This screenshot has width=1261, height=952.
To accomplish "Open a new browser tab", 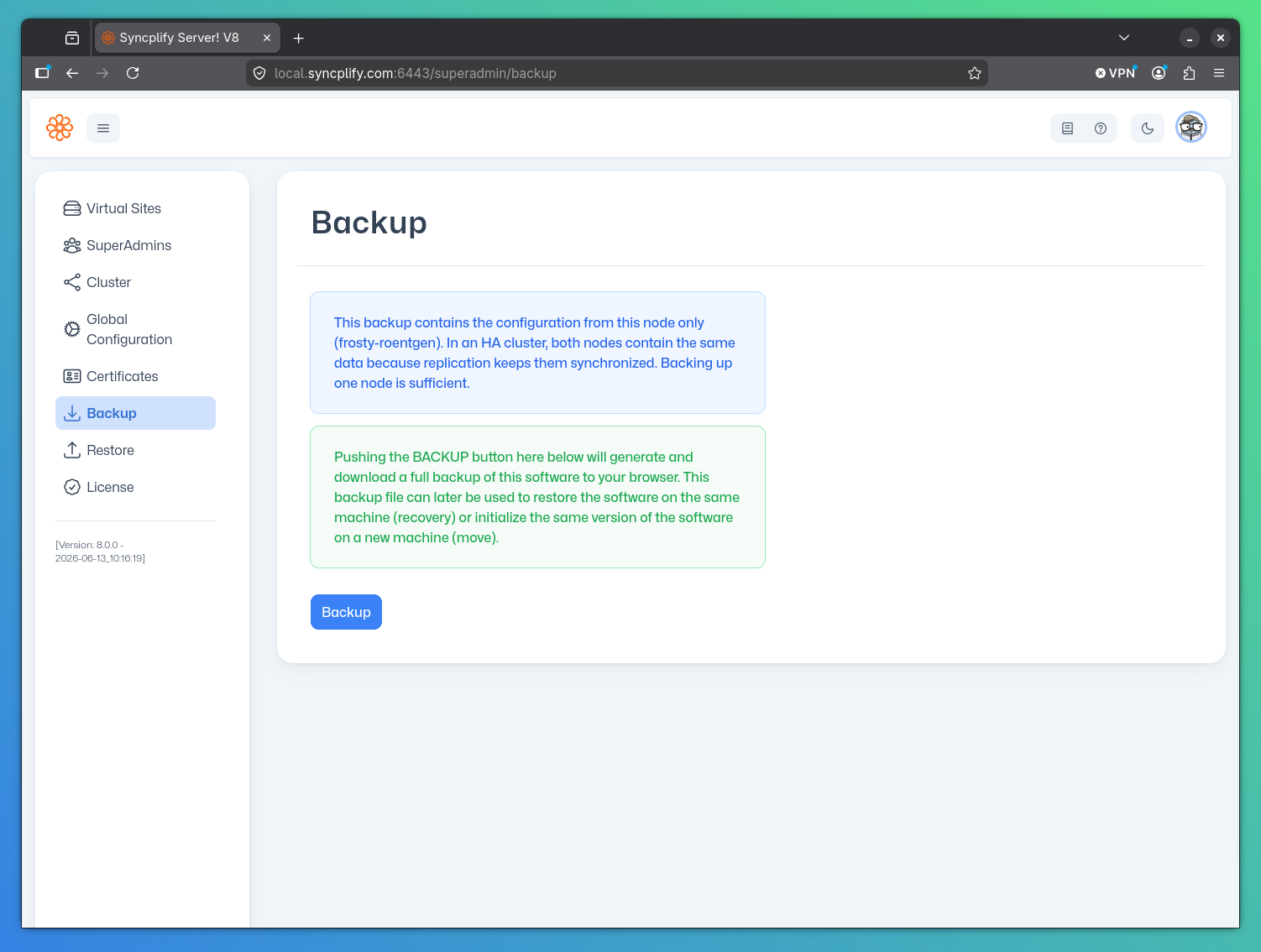I will 298,38.
